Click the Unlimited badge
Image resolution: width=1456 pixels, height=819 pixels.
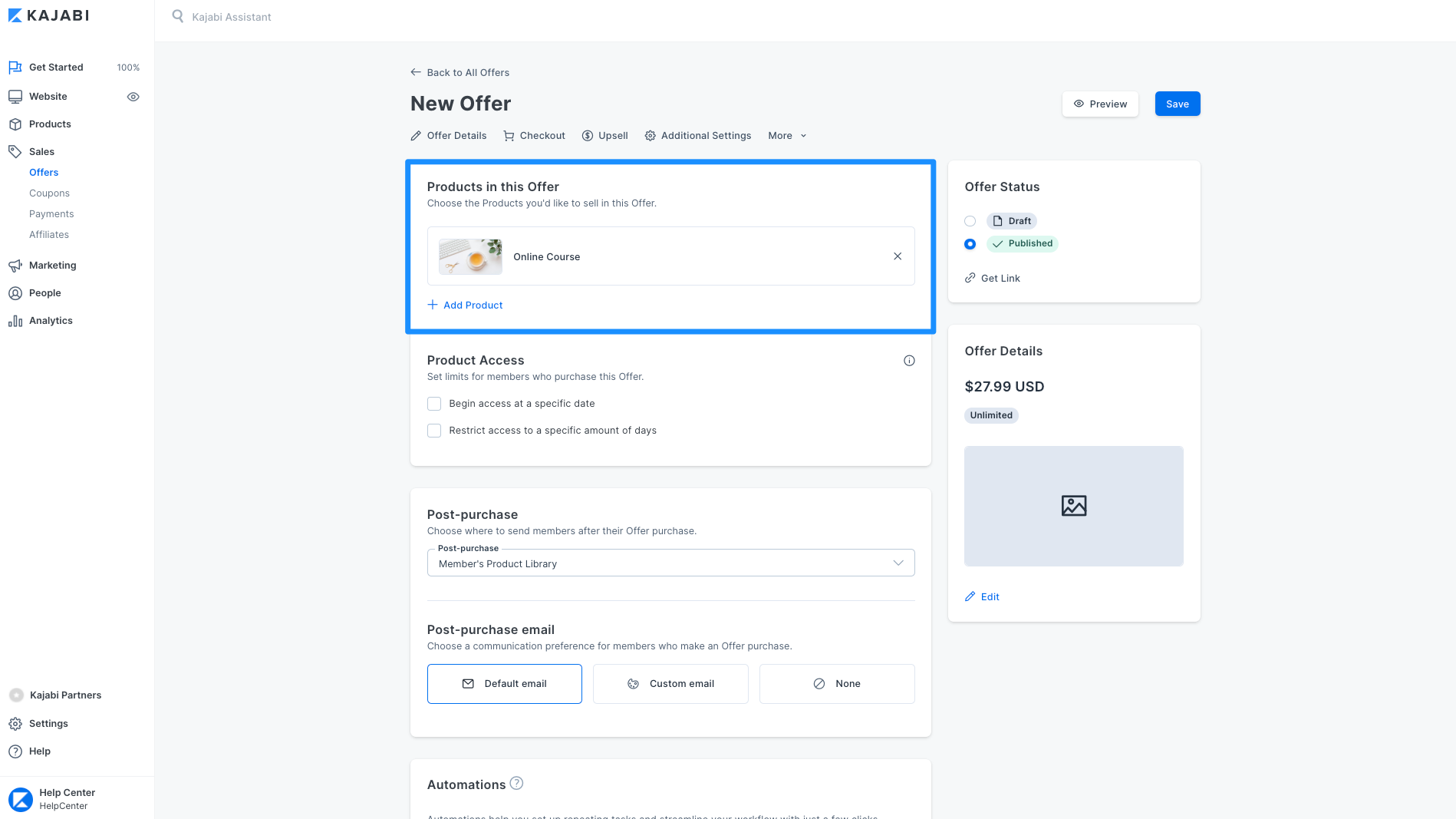991,415
